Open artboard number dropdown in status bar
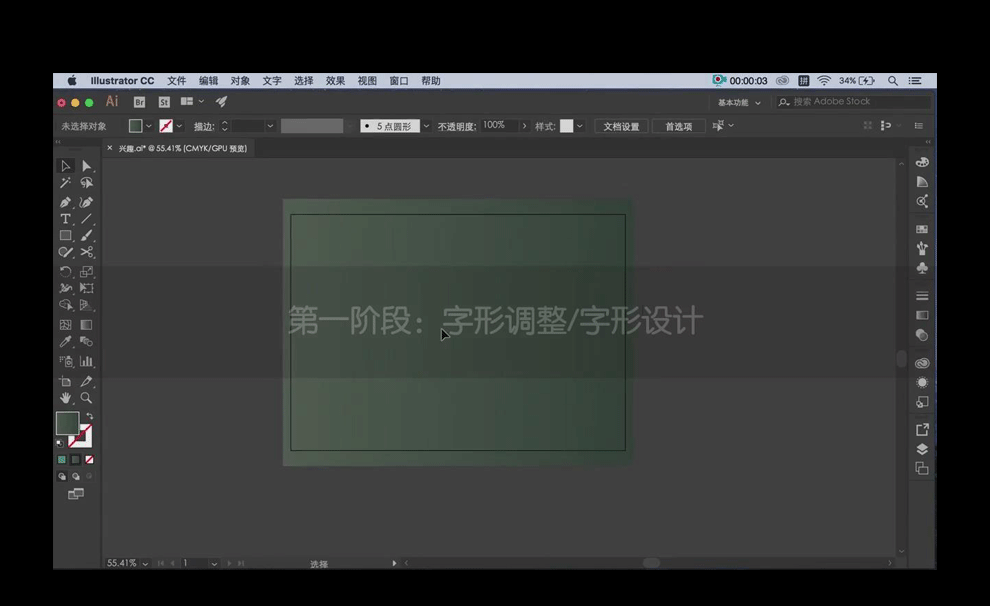 [x=215, y=564]
